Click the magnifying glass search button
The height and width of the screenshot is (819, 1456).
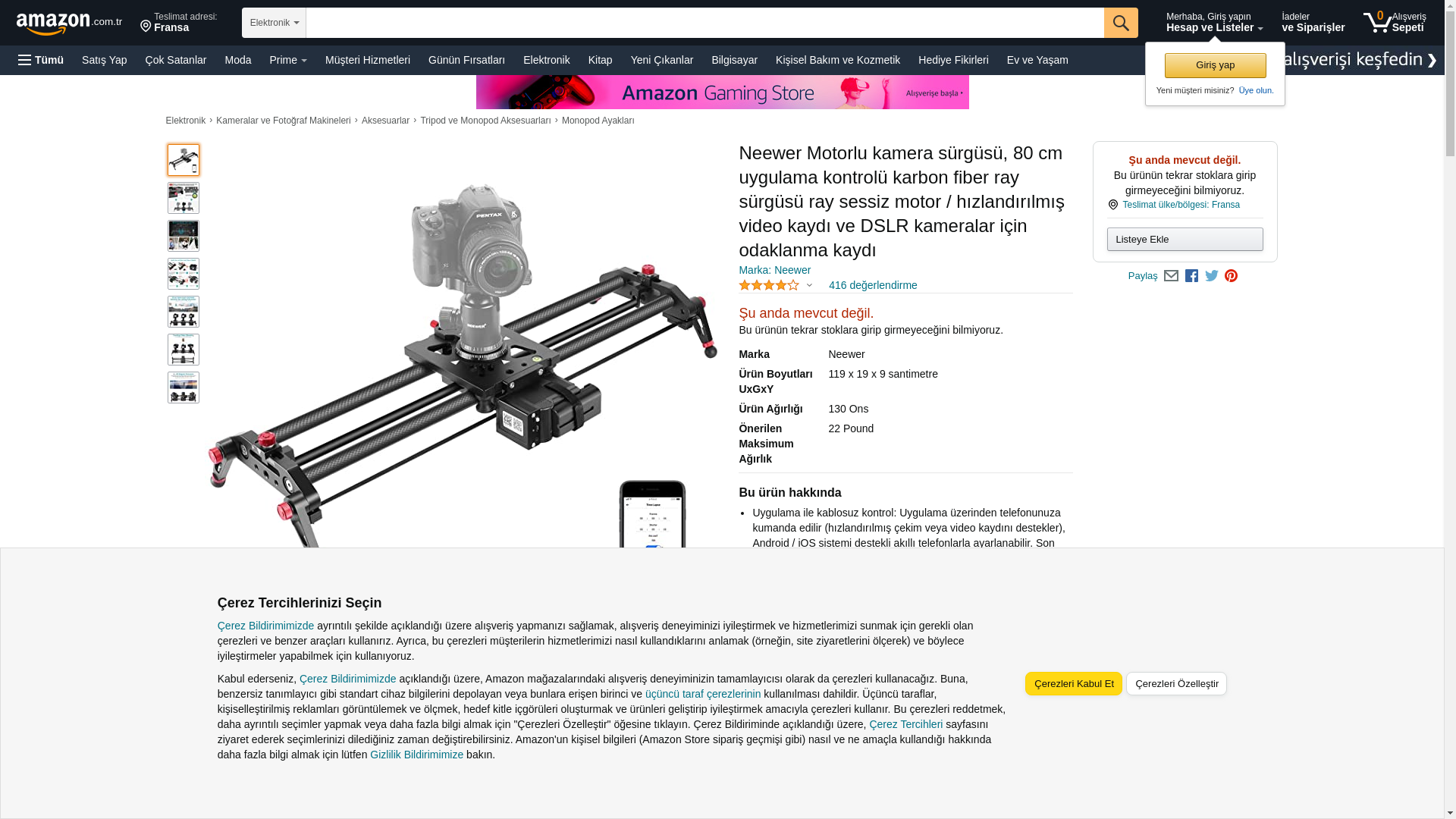pyautogui.click(x=1120, y=23)
